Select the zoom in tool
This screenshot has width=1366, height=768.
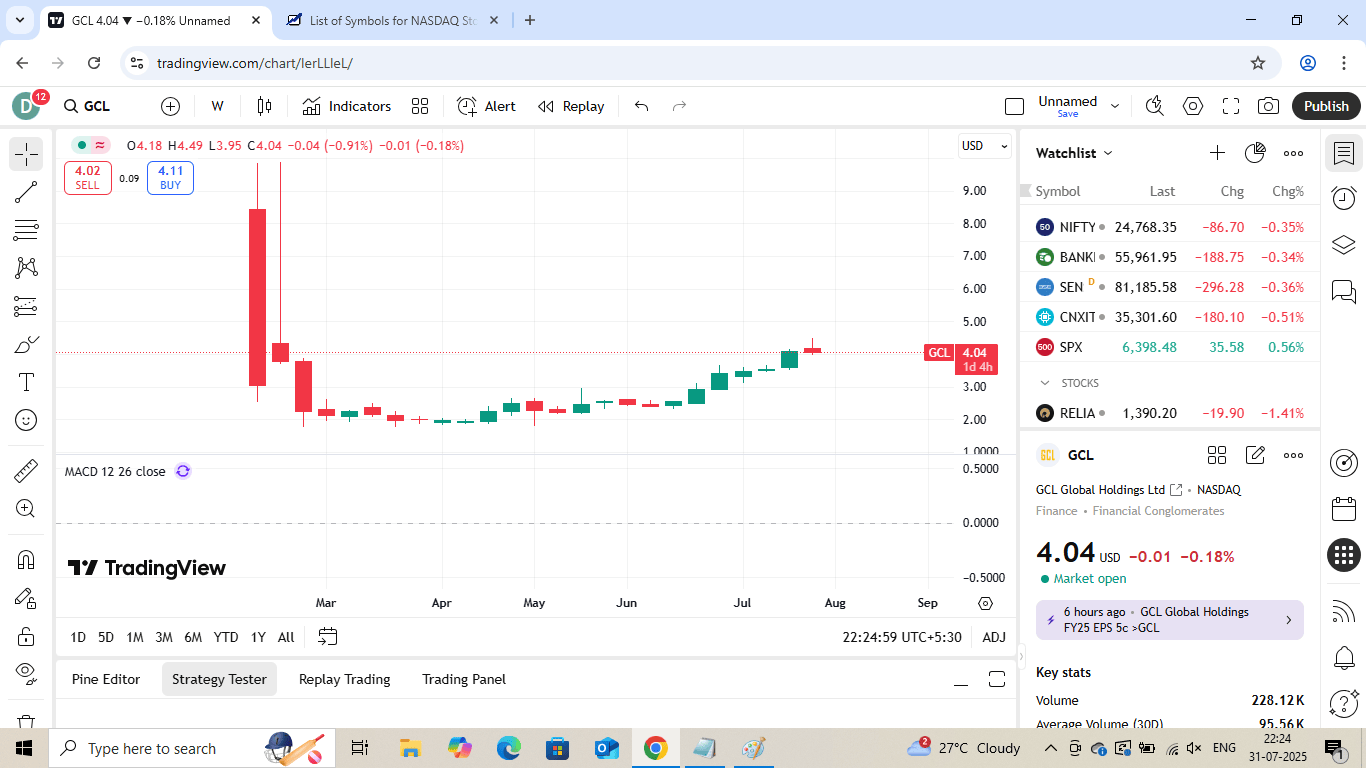click(x=26, y=508)
